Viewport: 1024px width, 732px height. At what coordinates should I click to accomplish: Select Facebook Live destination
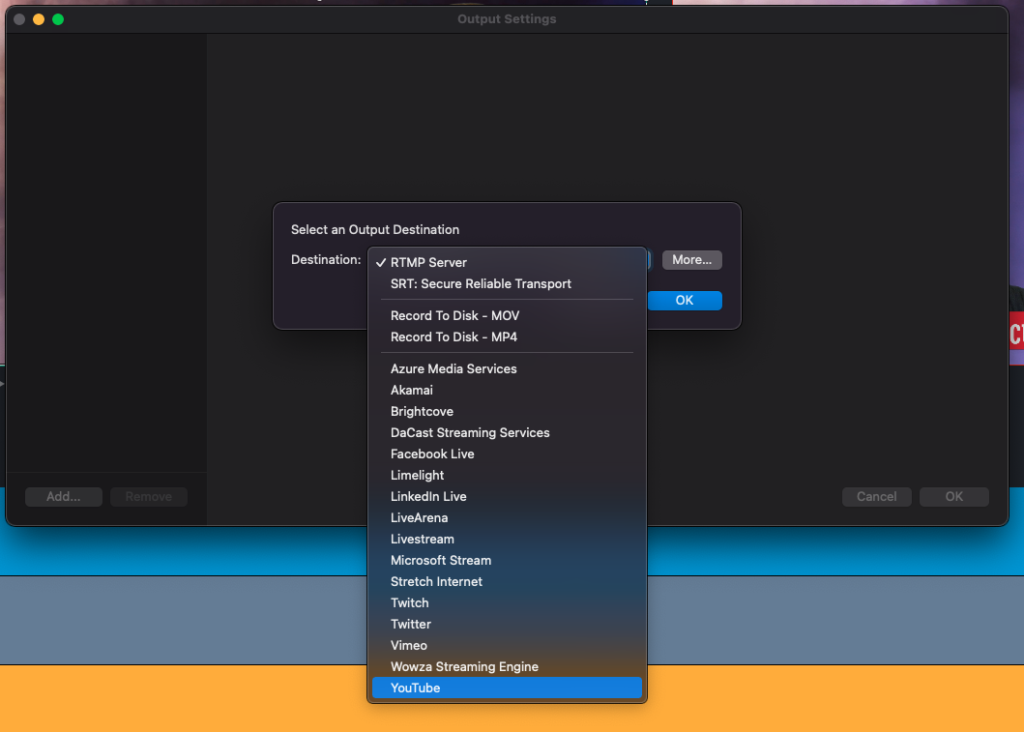(x=507, y=454)
